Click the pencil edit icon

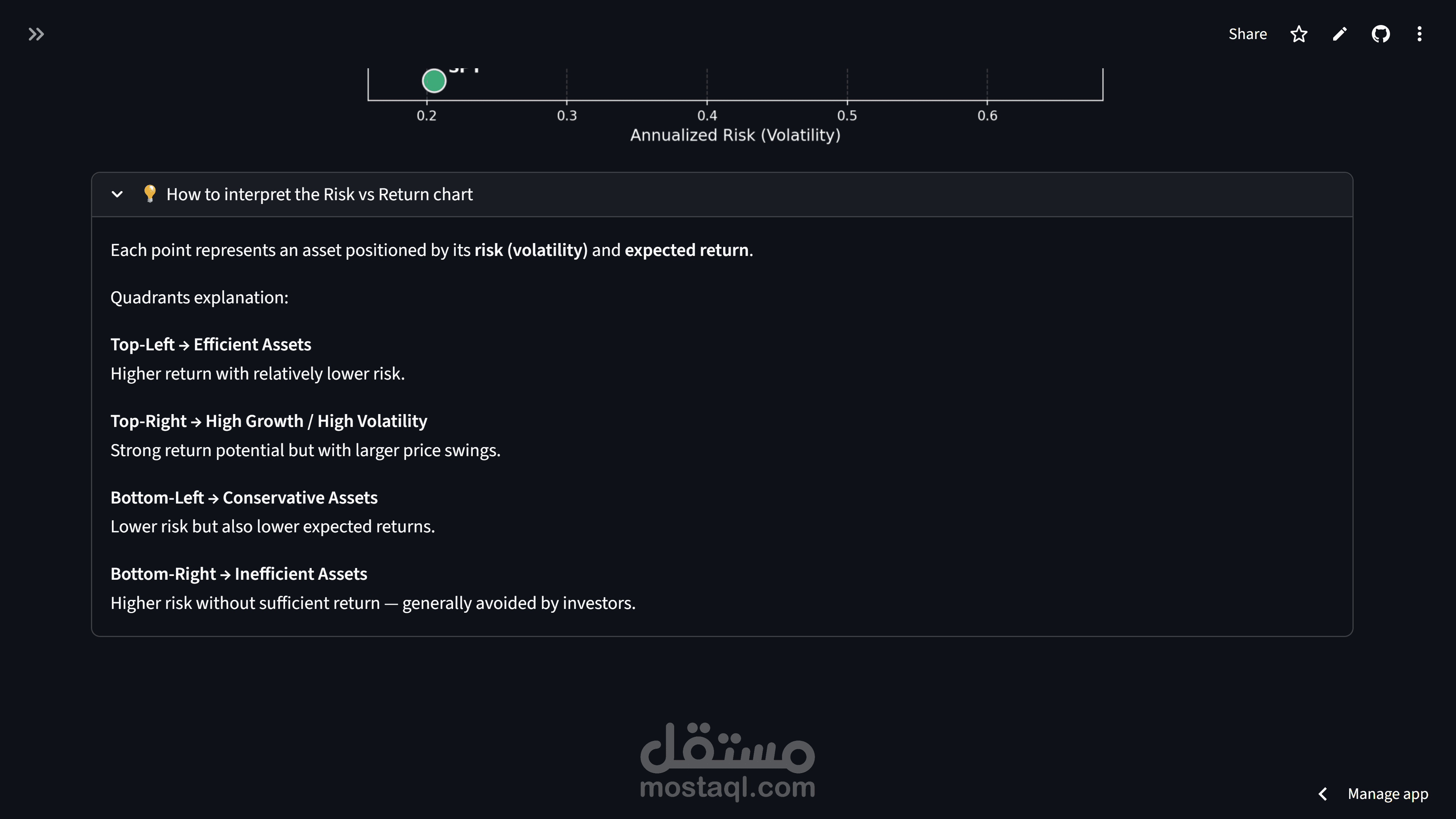1340,35
